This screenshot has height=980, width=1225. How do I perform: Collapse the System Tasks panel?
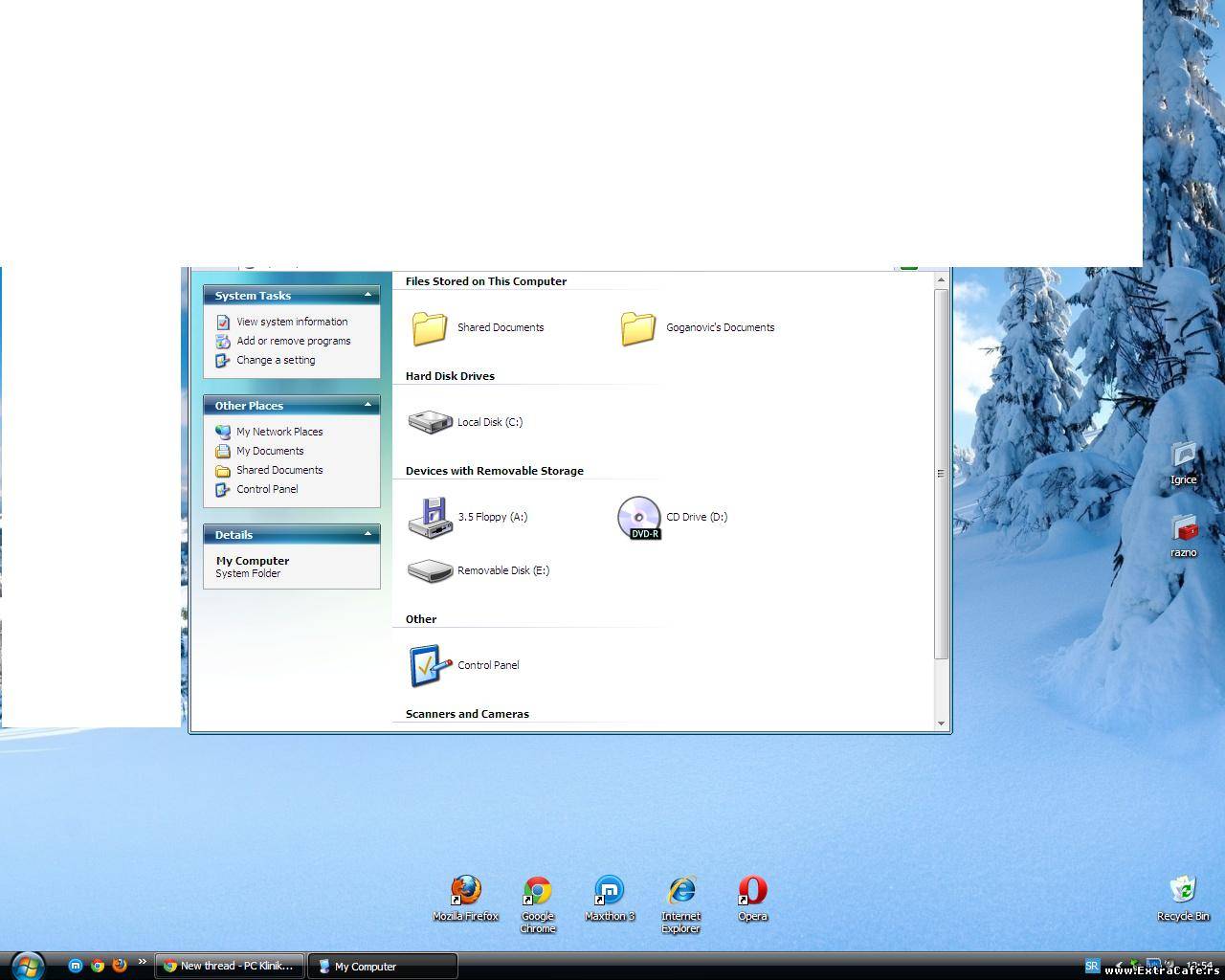pyautogui.click(x=367, y=295)
